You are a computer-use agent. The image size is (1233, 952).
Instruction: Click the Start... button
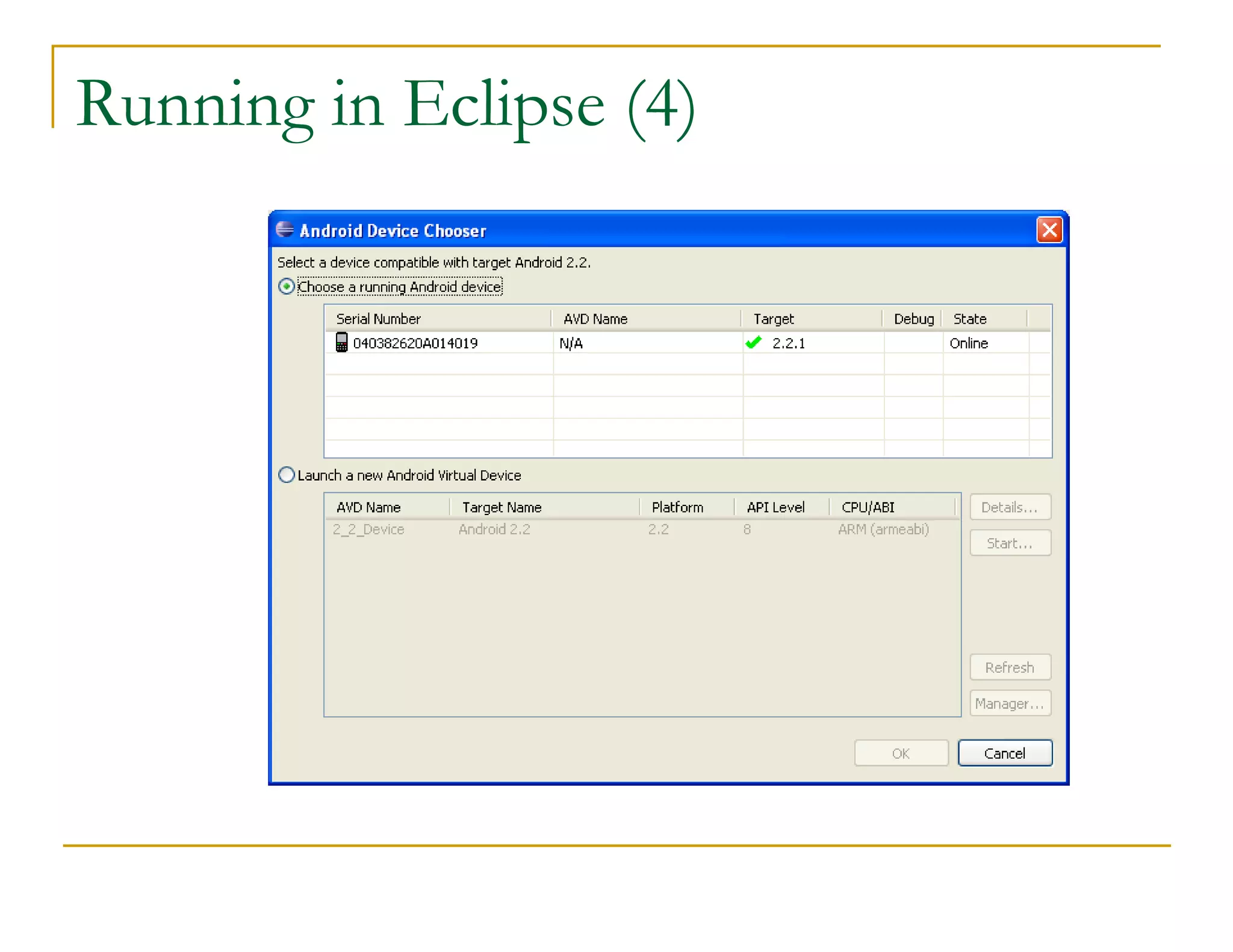[1010, 543]
